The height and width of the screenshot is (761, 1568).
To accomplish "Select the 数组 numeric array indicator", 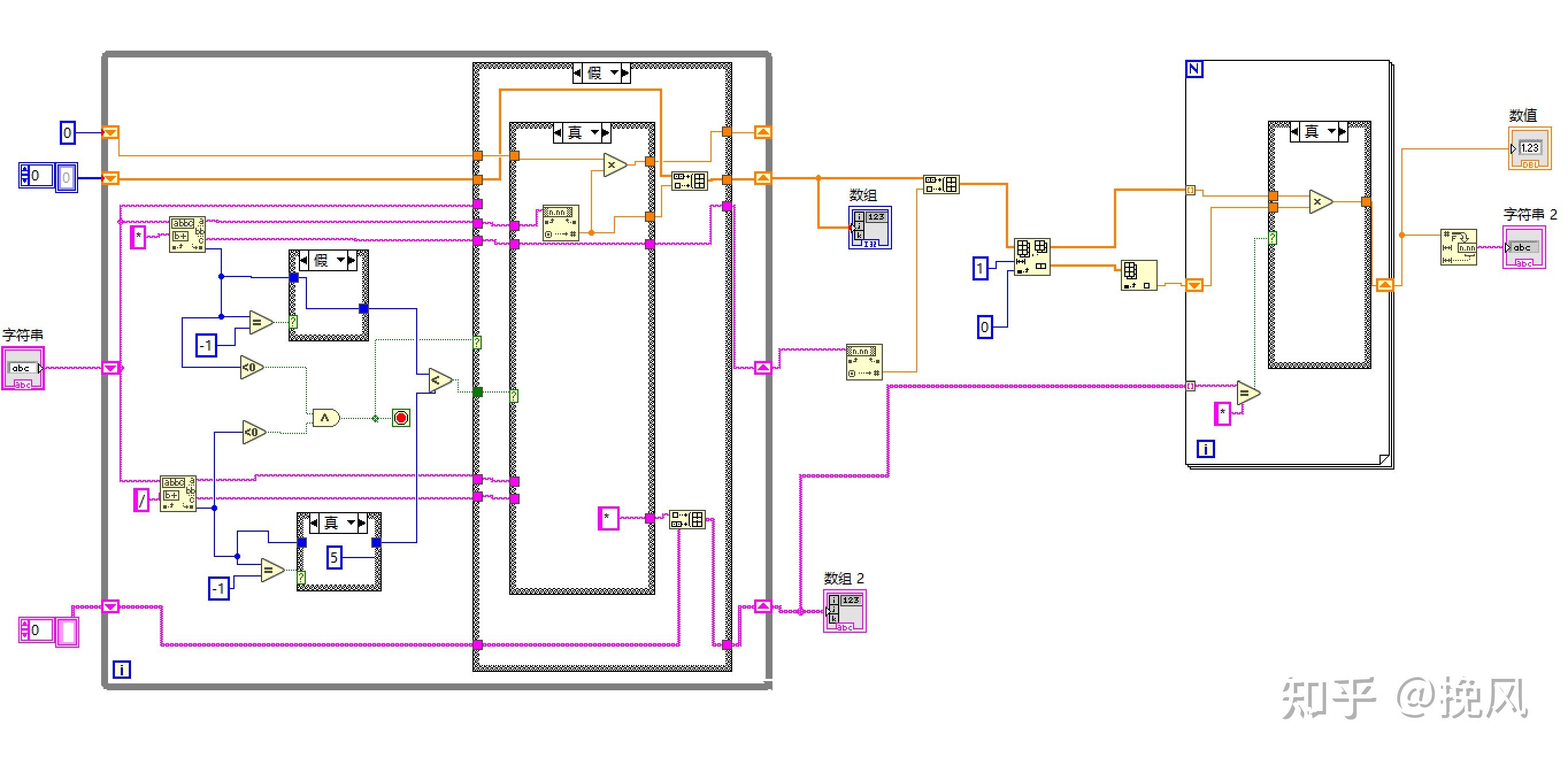I will pyautogui.click(x=870, y=227).
